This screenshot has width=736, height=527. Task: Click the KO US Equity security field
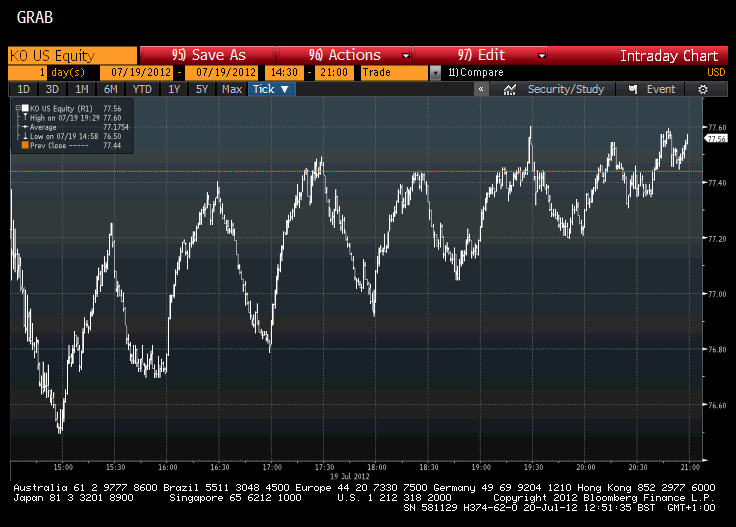(72, 55)
